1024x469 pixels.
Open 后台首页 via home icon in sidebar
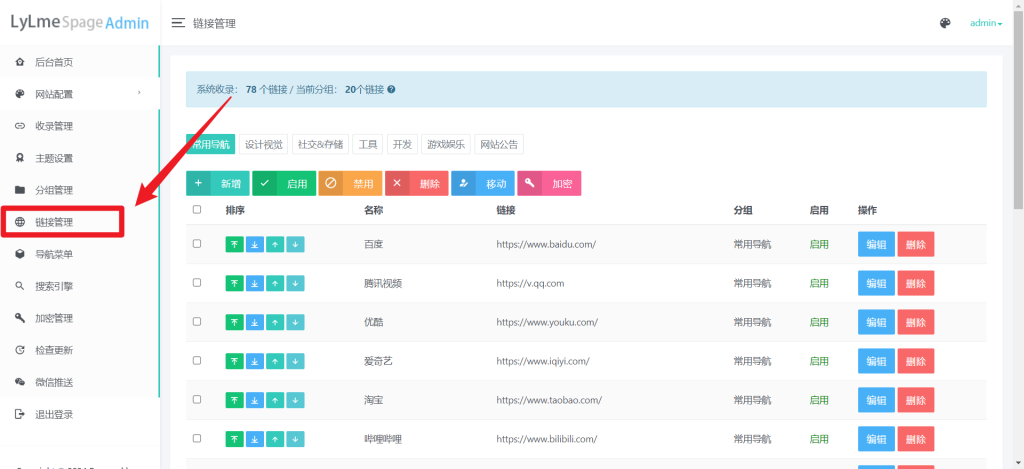pos(20,62)
